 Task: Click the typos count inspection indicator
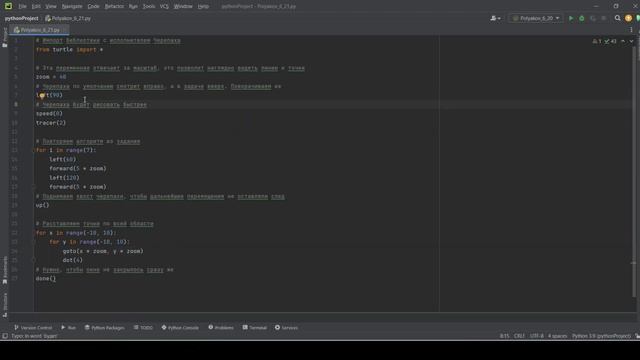(611, 41)
